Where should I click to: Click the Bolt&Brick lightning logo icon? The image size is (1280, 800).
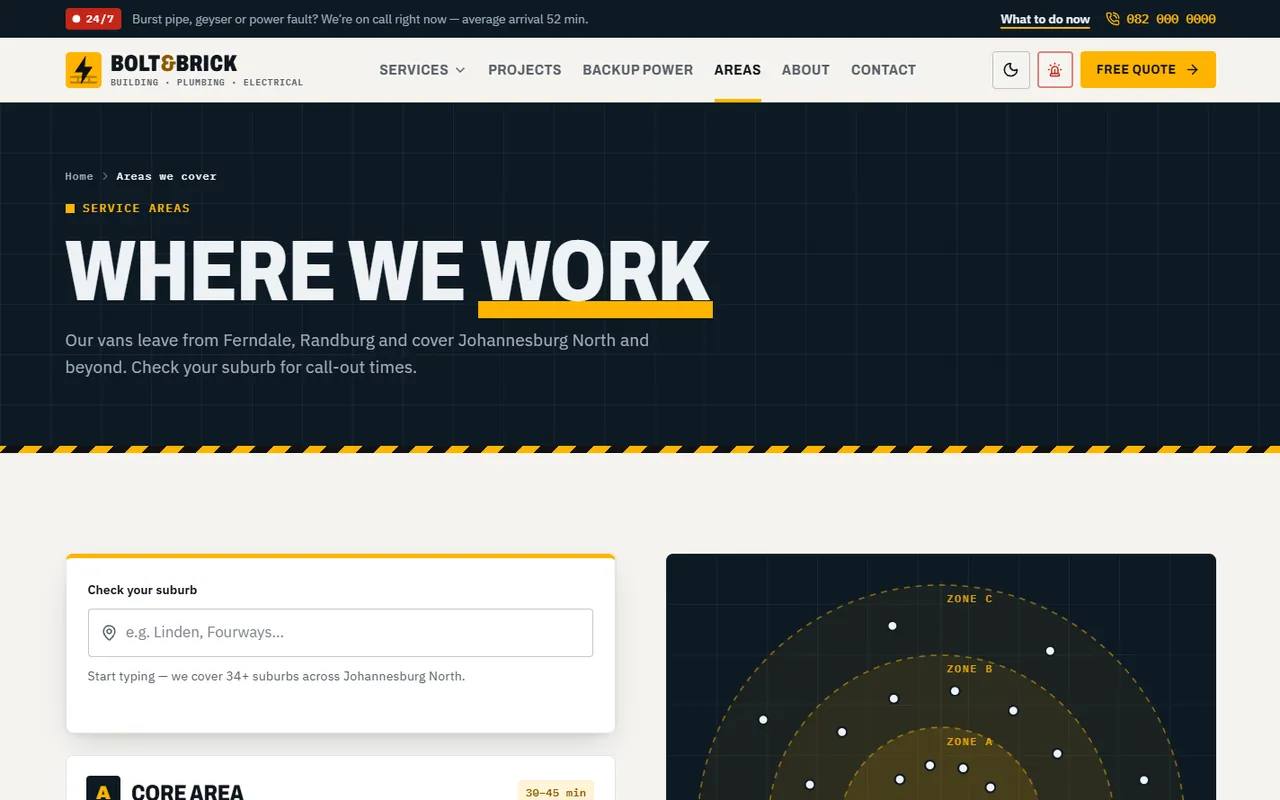(x=83, y=70)
